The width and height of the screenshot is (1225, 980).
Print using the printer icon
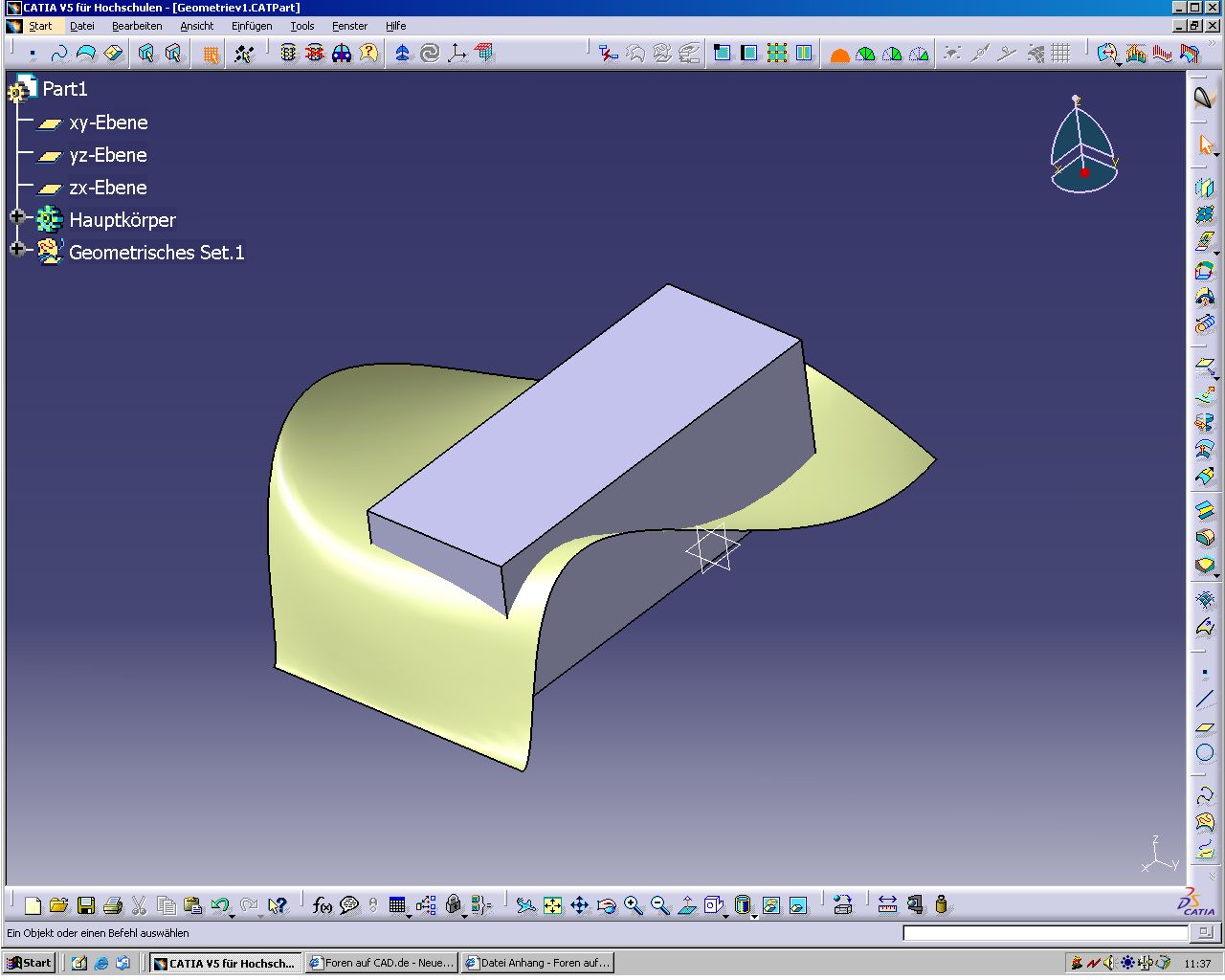coord(113,905)
